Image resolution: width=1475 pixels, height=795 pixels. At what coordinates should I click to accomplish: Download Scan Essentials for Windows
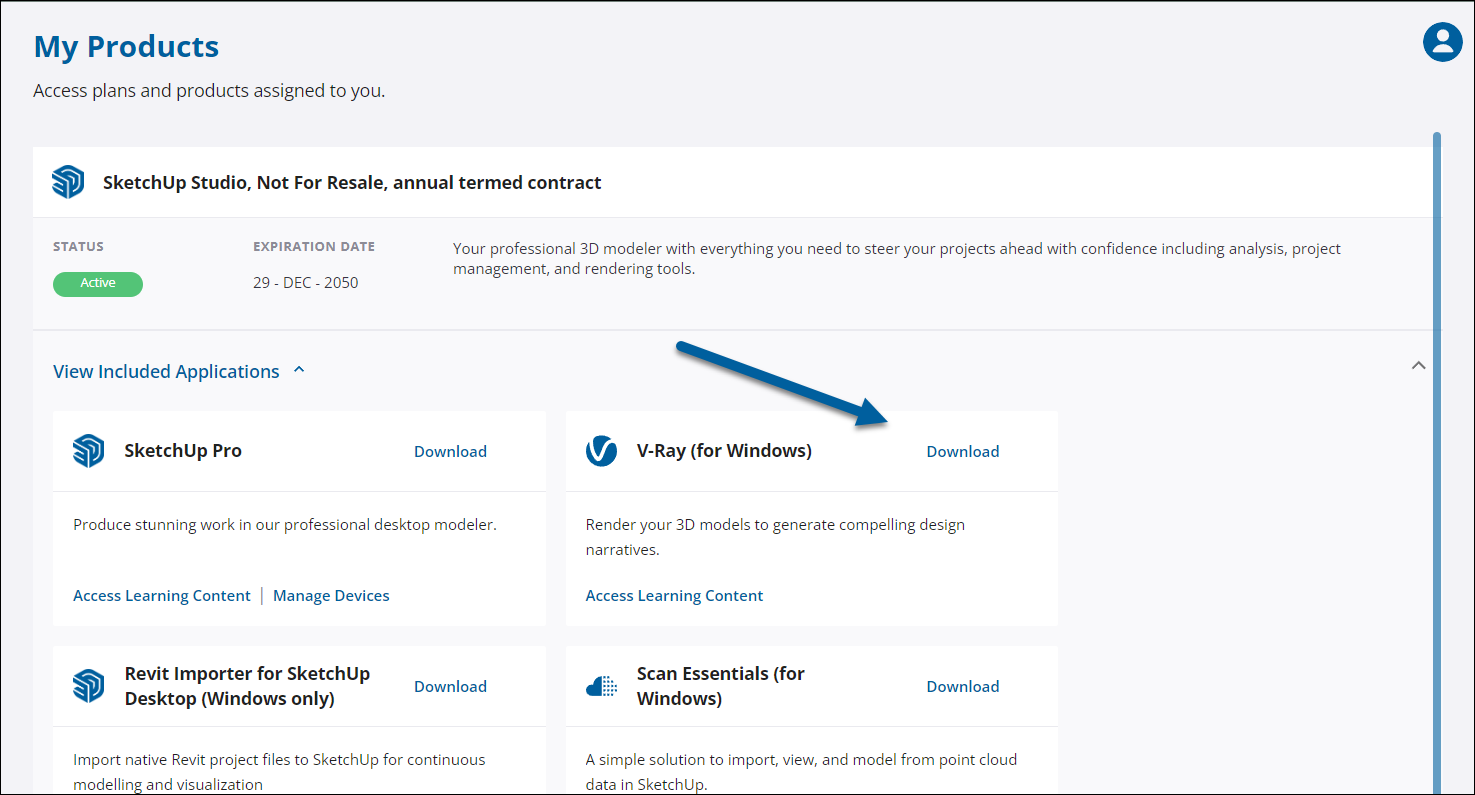962,686
